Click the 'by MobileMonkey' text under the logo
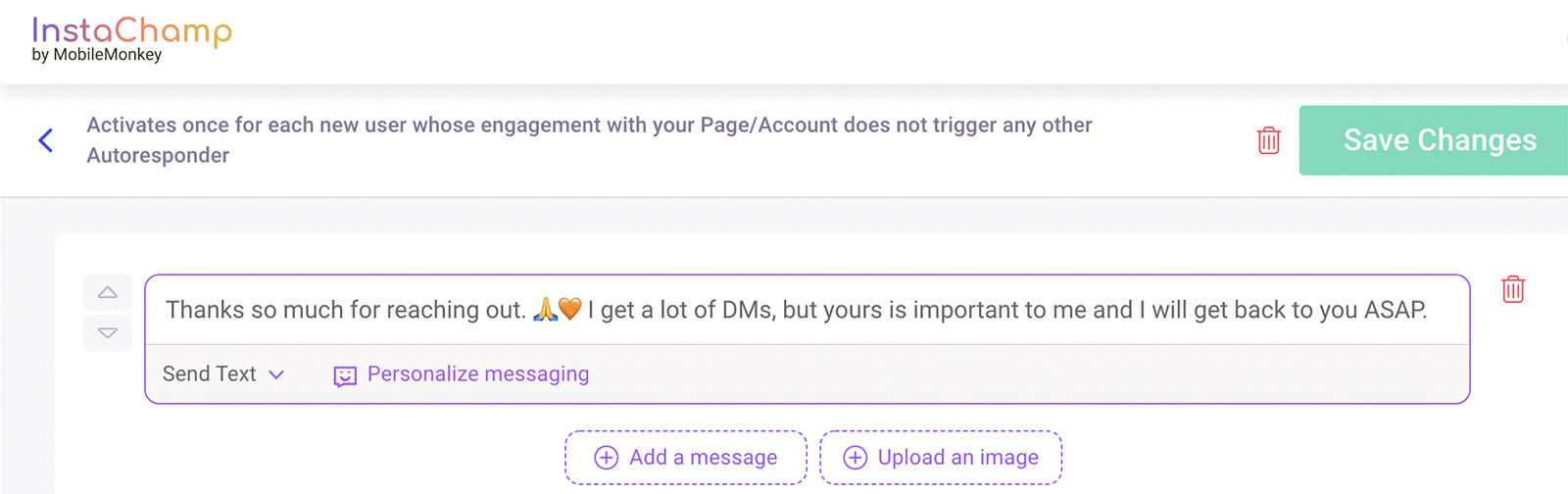 [97, 55]
